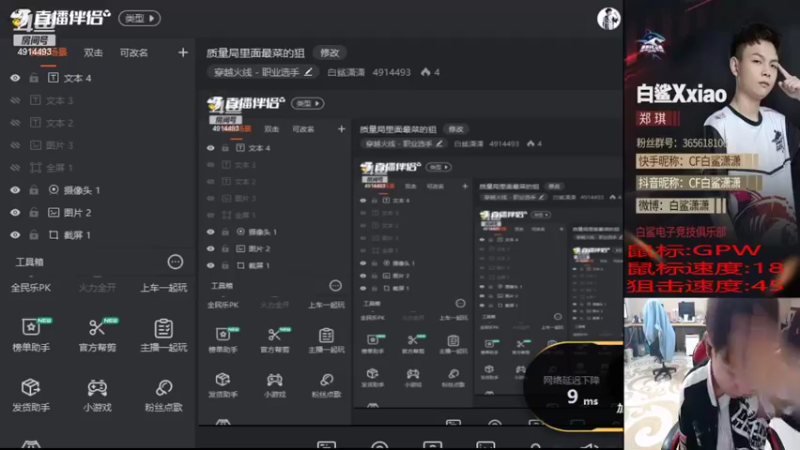800x450 pixels.
Task: Open 火力全开 tab in main window toolbox
Action: pyautogui.click(x=97, y=288)
